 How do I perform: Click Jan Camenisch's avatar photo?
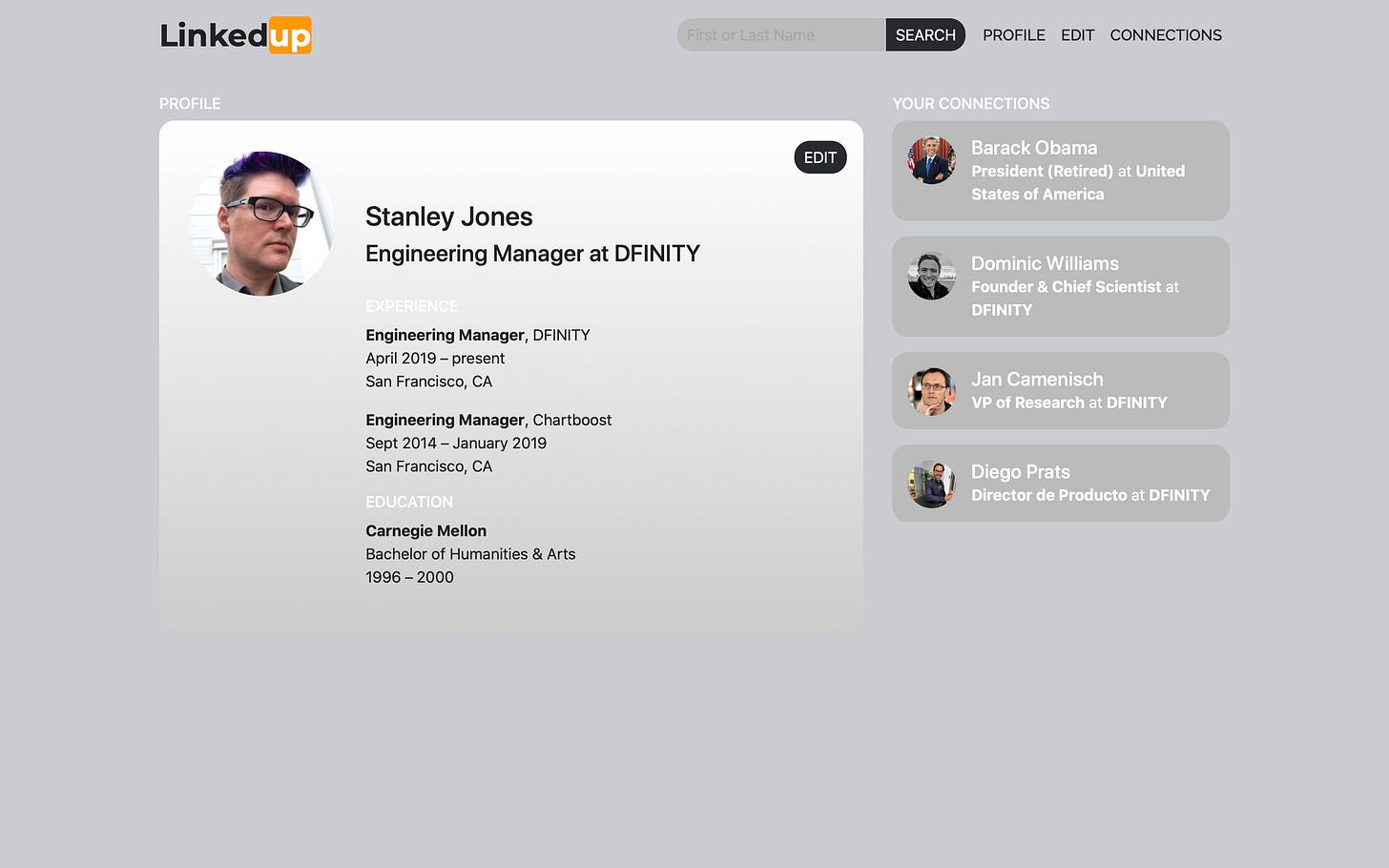click(x=931, y=391)
